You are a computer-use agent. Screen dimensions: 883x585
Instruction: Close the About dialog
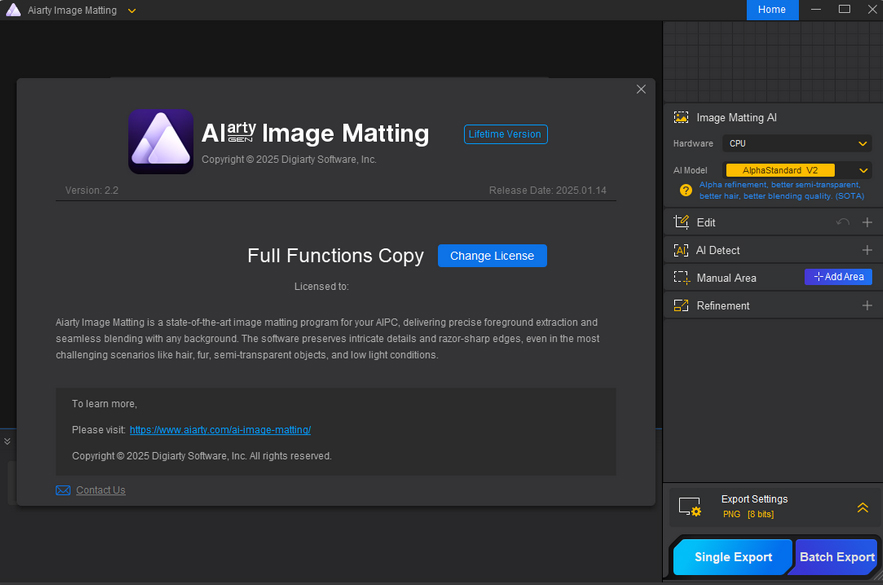[641, 89]
